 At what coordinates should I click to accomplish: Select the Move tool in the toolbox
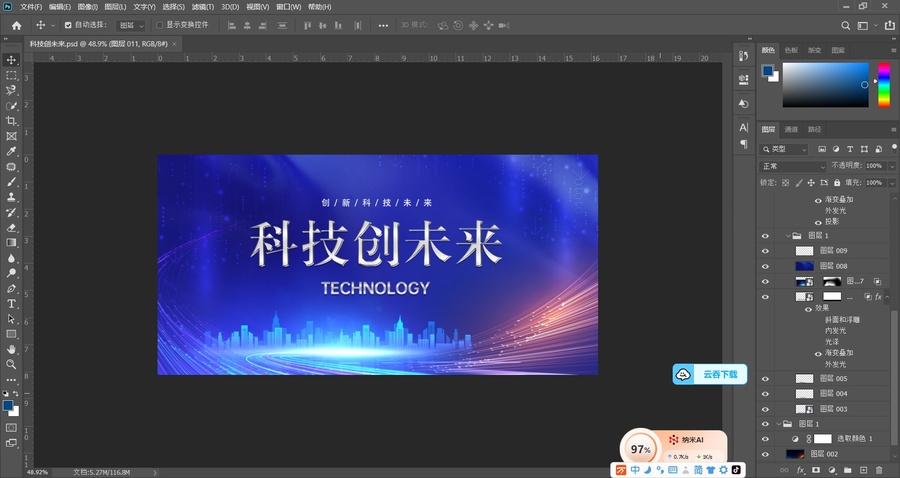click(11, 60)
